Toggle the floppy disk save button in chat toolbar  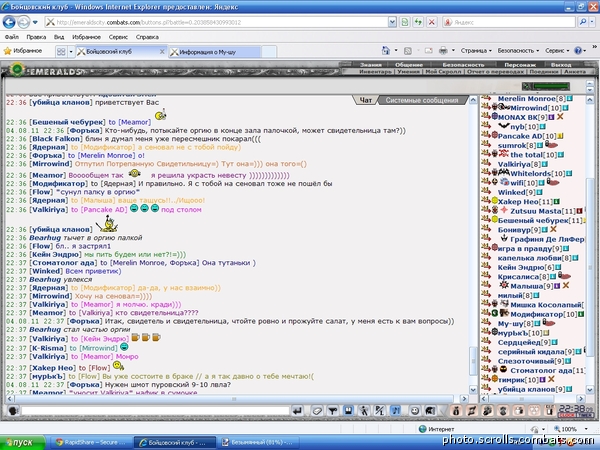point(348,411)
